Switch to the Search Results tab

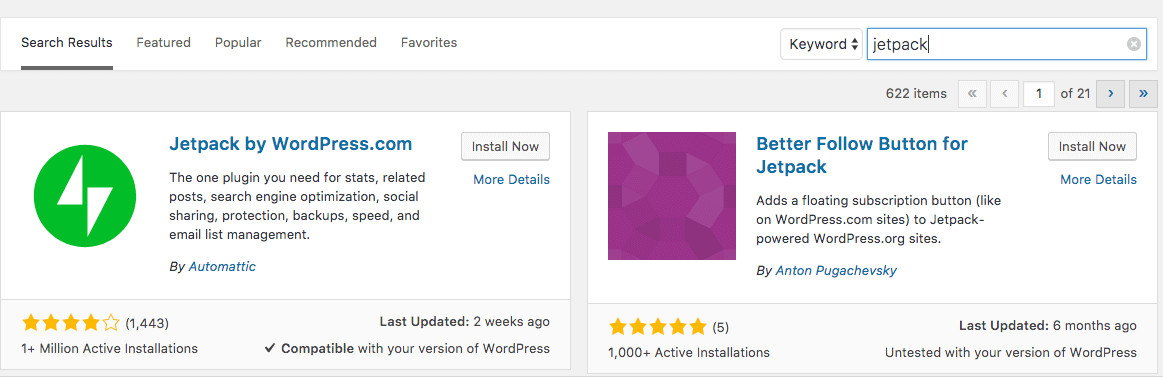point(67,42)
